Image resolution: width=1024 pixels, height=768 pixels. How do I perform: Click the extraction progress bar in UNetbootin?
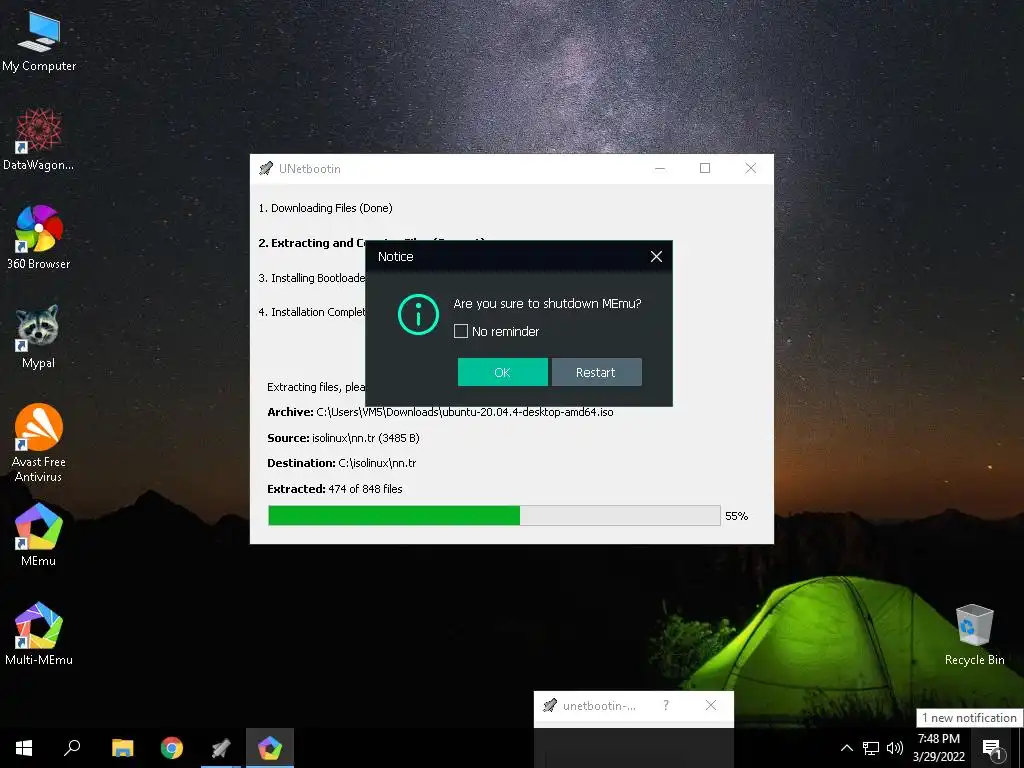point(494,515)
